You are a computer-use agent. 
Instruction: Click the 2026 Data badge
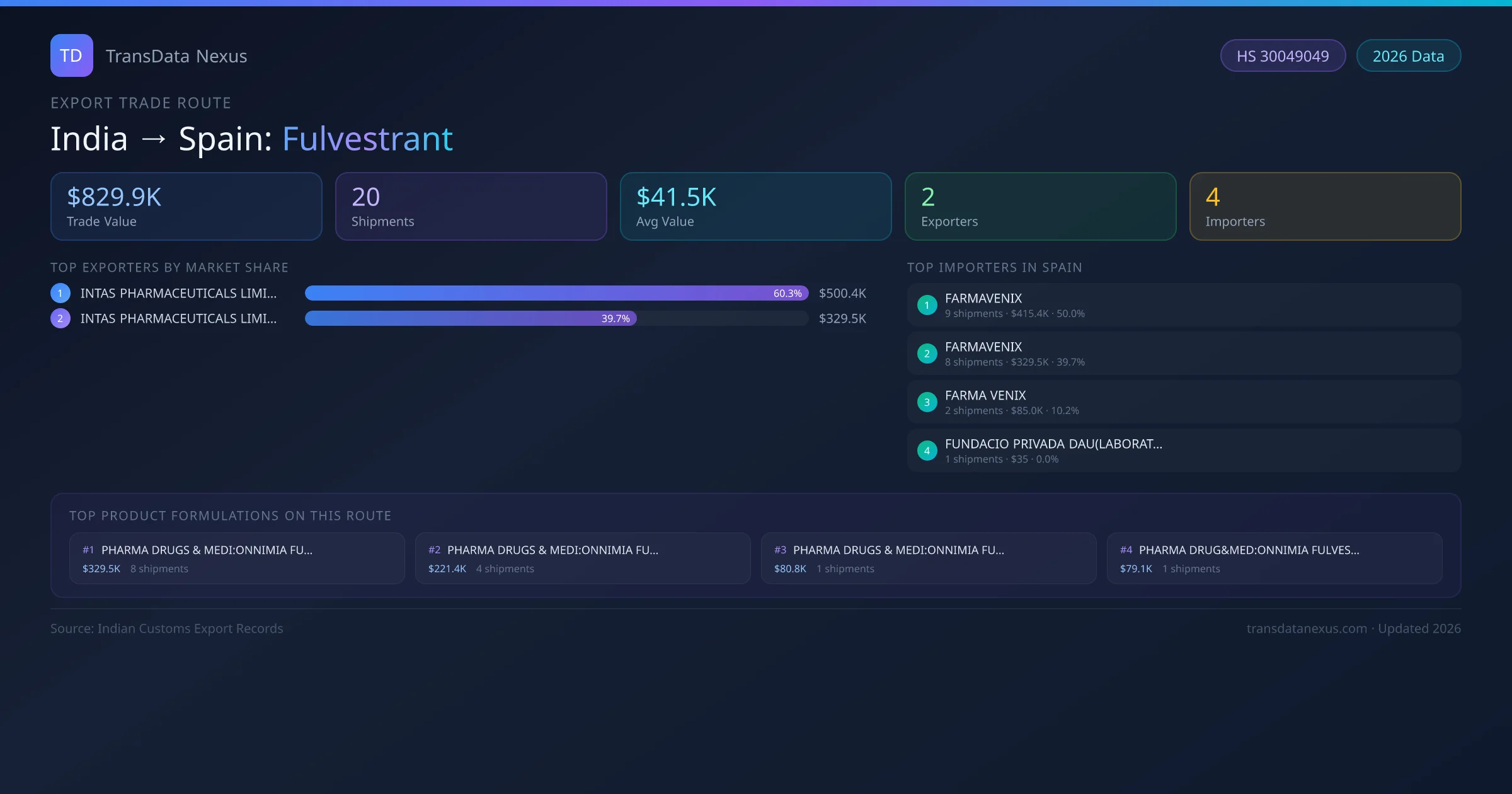coord(1407,56)
